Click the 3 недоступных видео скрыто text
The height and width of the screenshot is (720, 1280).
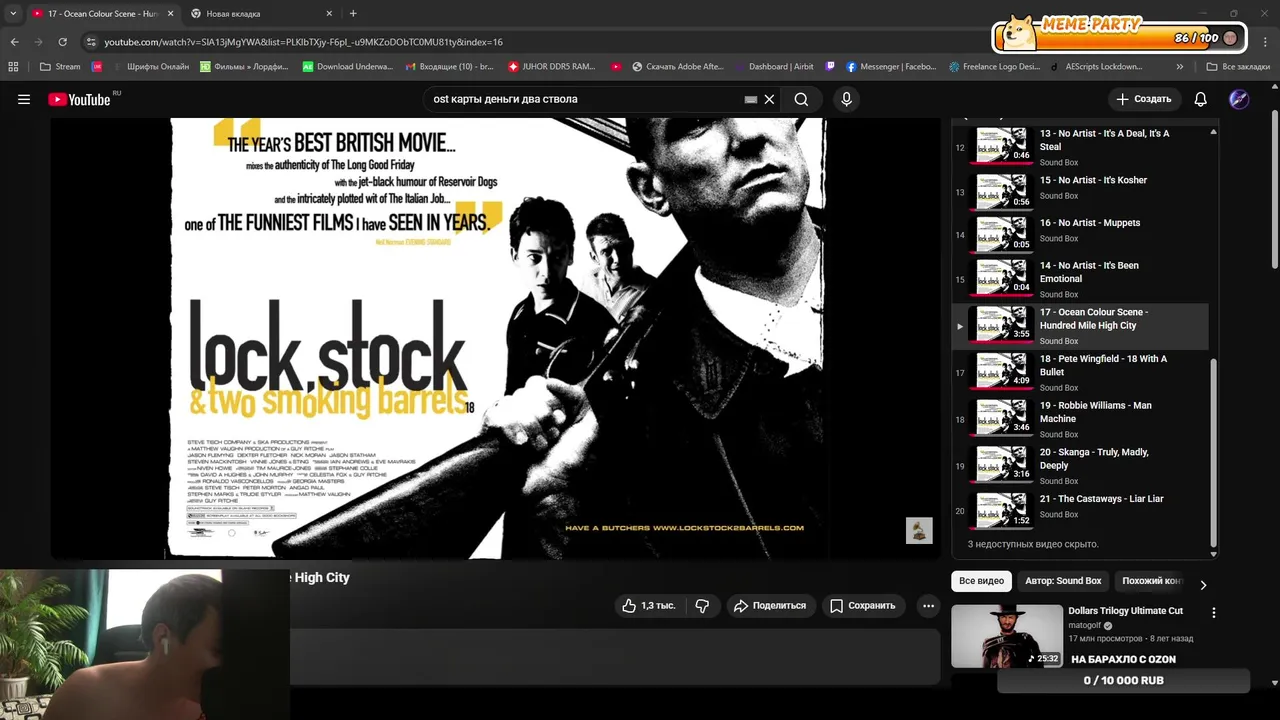[x=1033, y=544]
